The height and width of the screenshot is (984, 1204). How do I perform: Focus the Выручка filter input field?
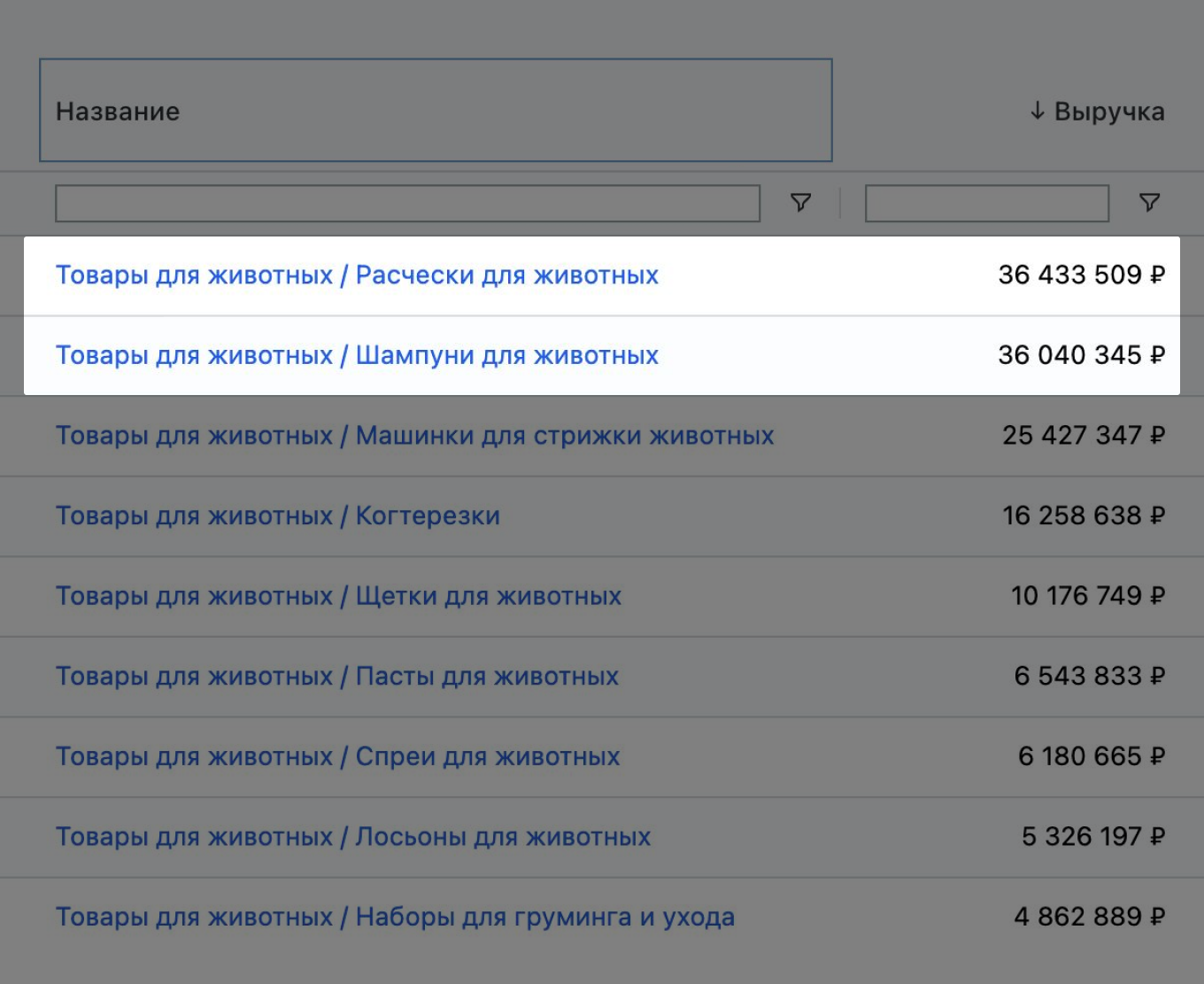[987, 204]
